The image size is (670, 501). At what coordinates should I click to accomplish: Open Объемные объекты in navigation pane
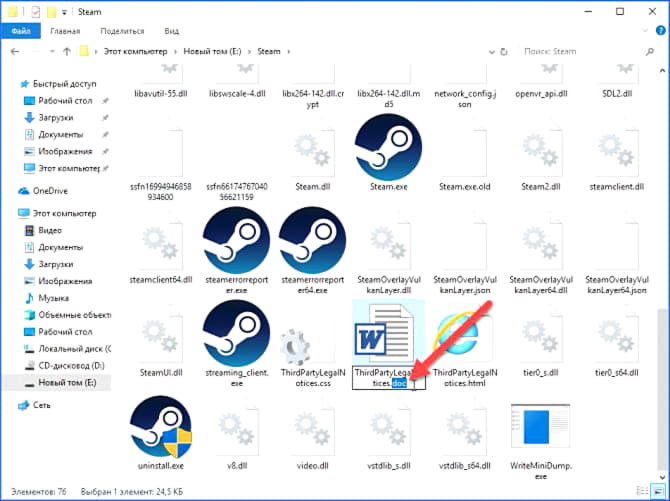pyautogui.click(x=74, y=315)
